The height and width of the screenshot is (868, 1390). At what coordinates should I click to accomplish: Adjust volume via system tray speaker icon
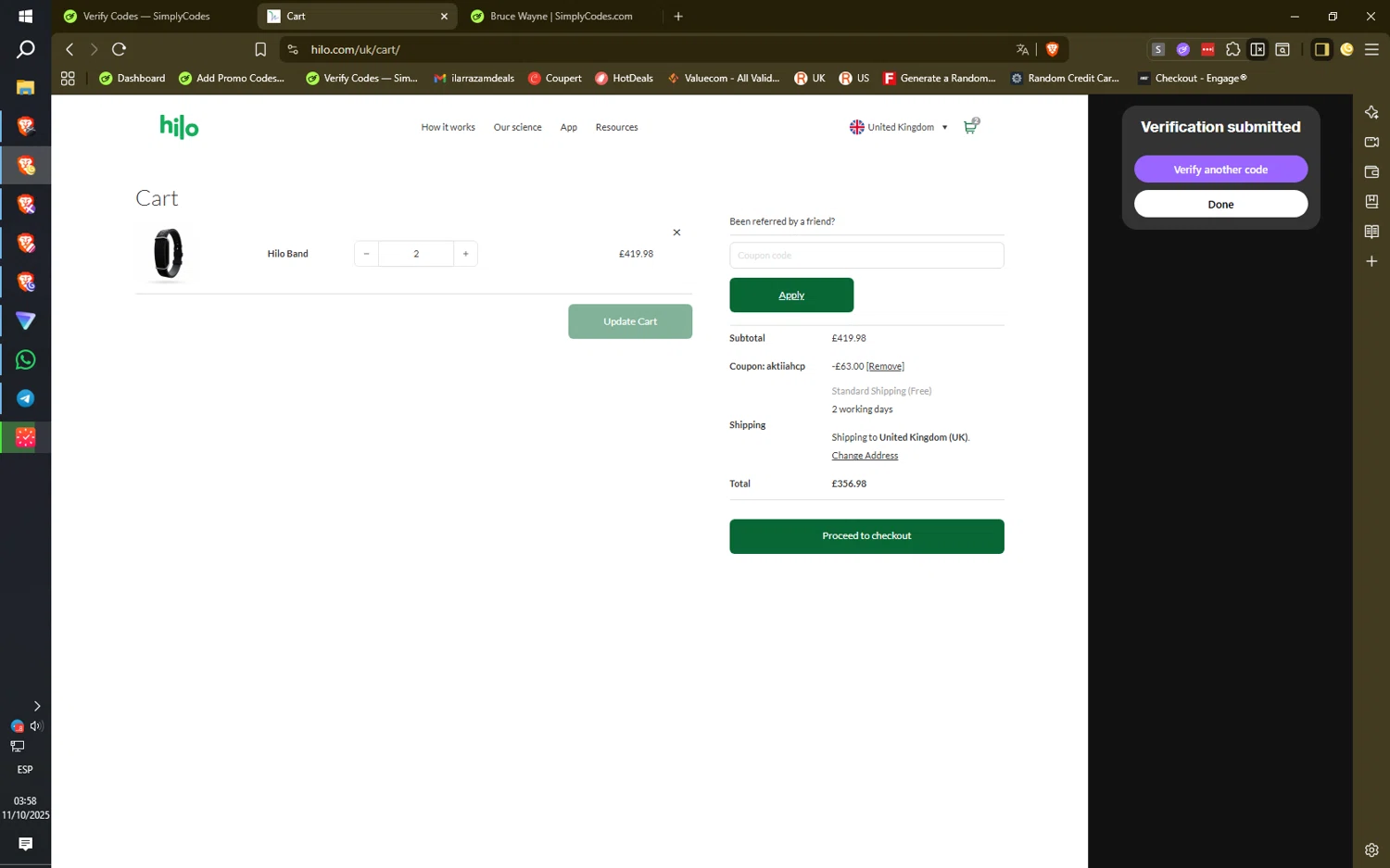click(36, 726)
